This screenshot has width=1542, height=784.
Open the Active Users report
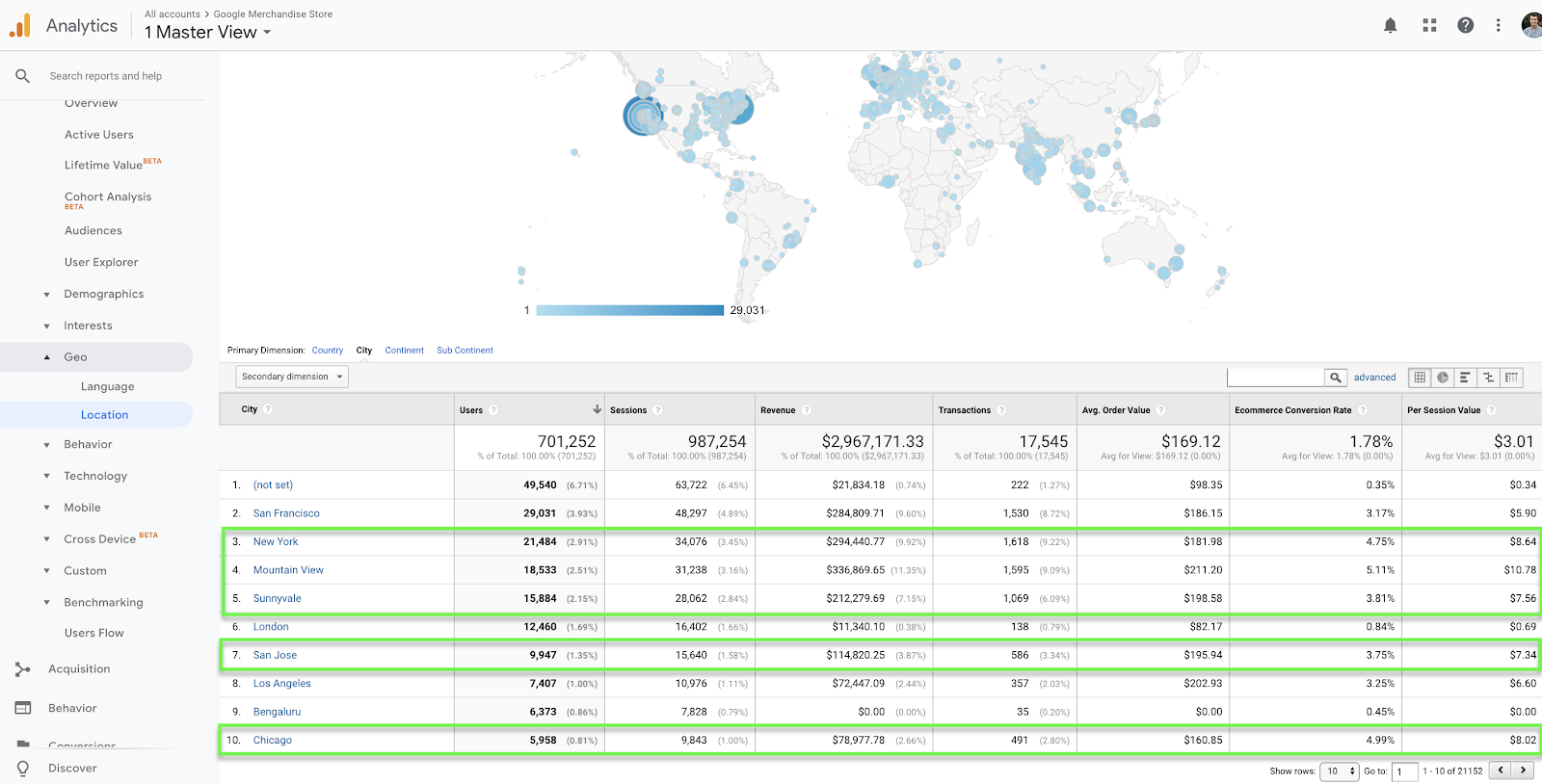tap(99, 135)
